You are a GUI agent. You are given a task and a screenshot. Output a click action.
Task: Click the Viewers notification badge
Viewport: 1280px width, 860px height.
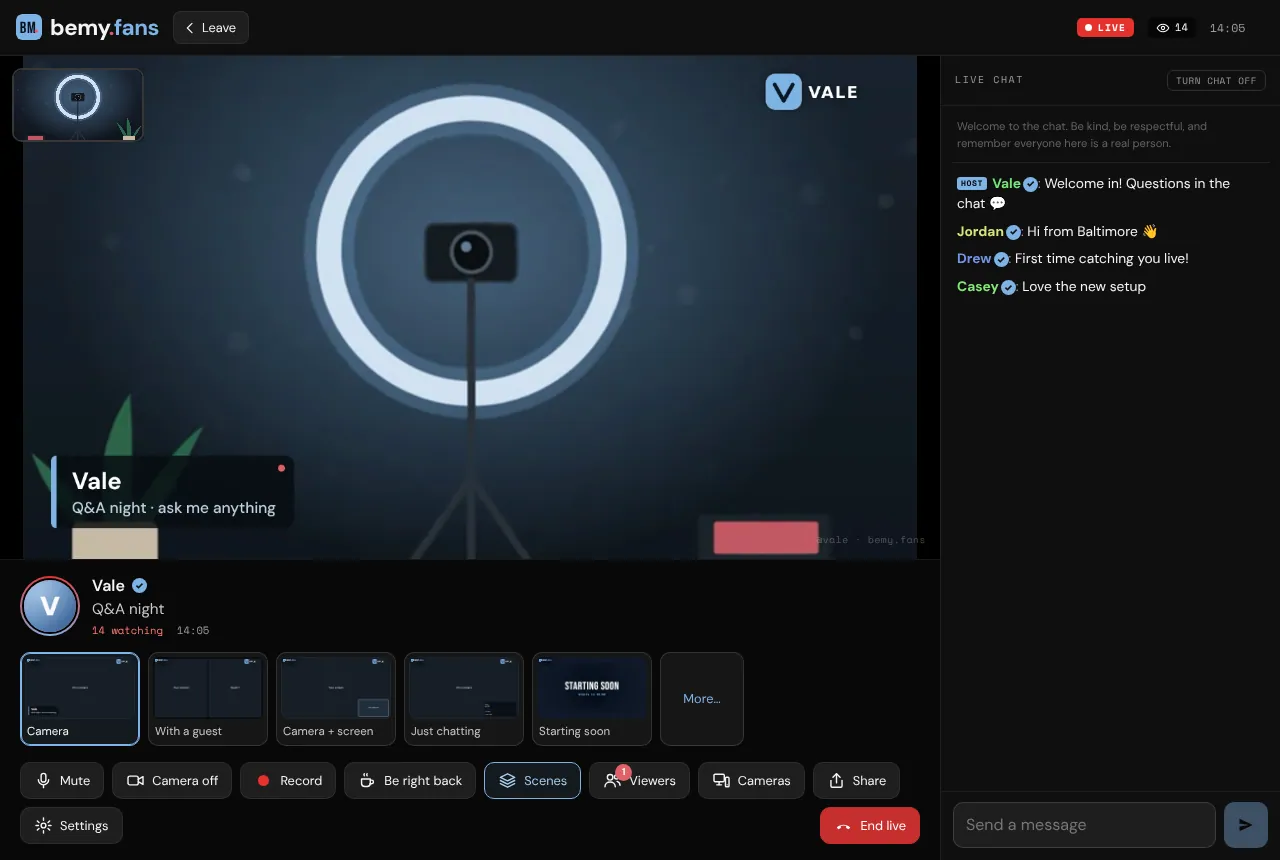623,772
